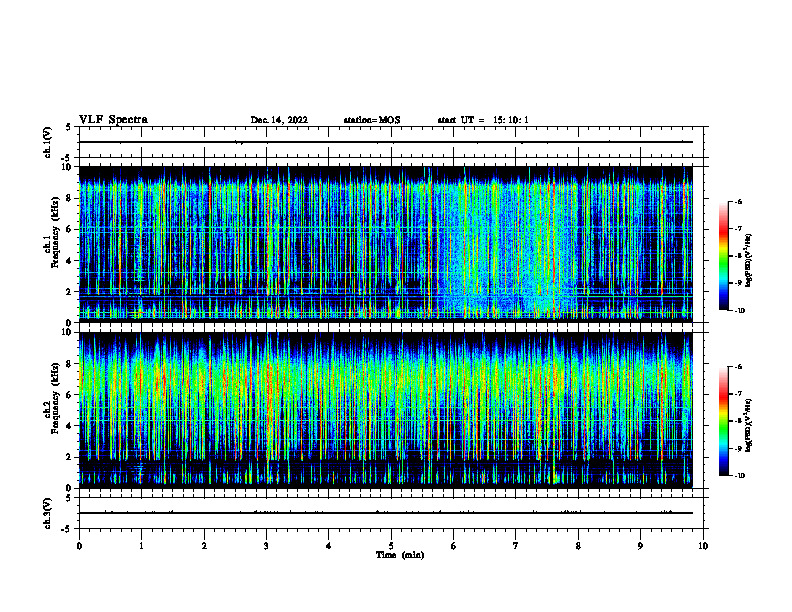
Task: Click time axis tick label "6"
Action: pos(454,546)
